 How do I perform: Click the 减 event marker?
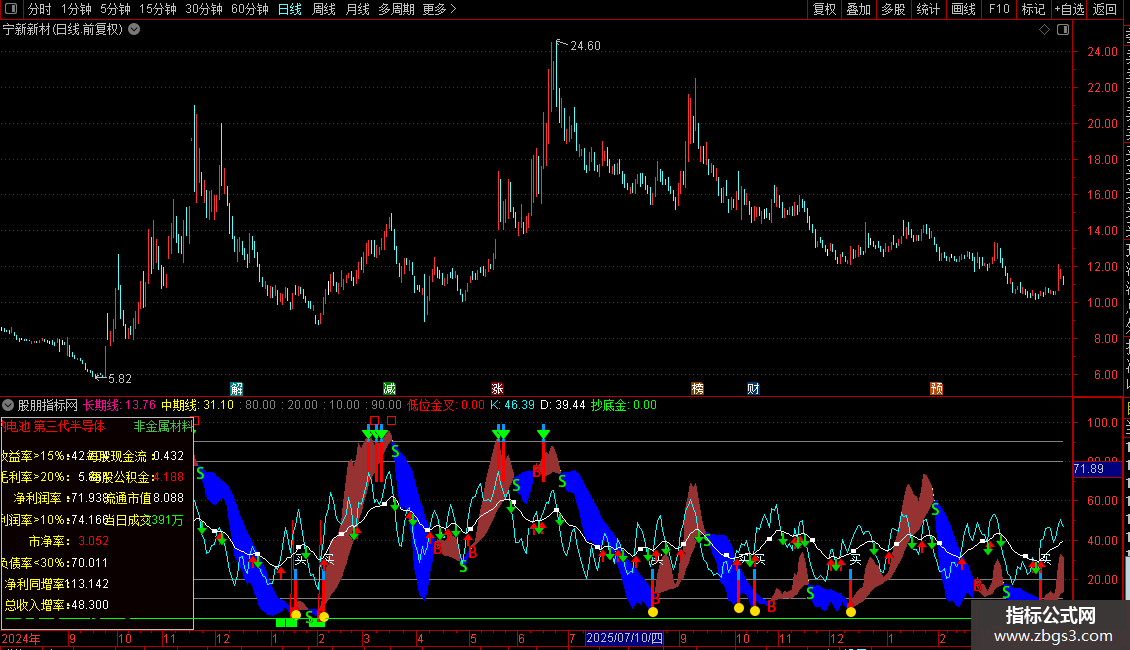point(389,388)
